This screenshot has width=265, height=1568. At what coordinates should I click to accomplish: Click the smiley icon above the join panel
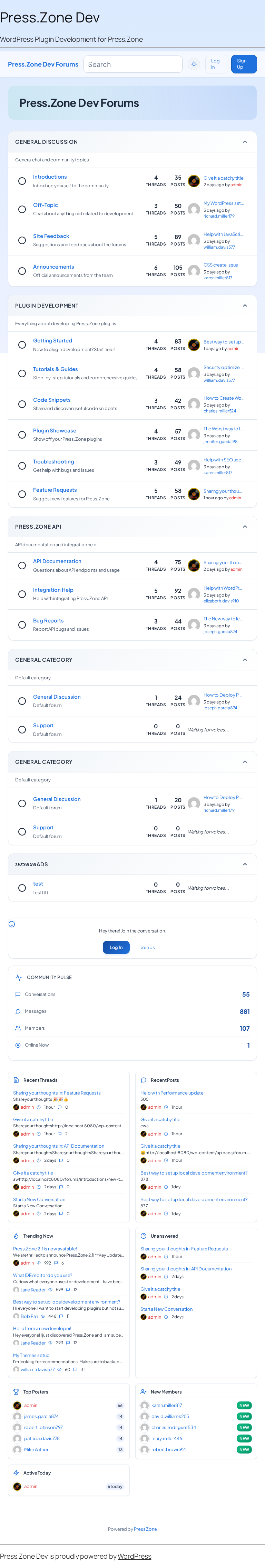(12, 924)
